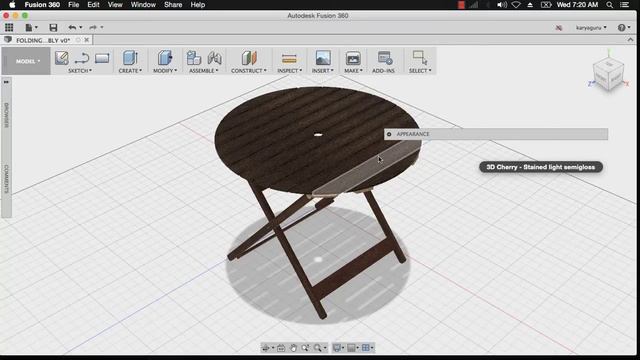This screenshot has height=360, width=640.
Task: Open the Window menu
Action: (143, 5)
